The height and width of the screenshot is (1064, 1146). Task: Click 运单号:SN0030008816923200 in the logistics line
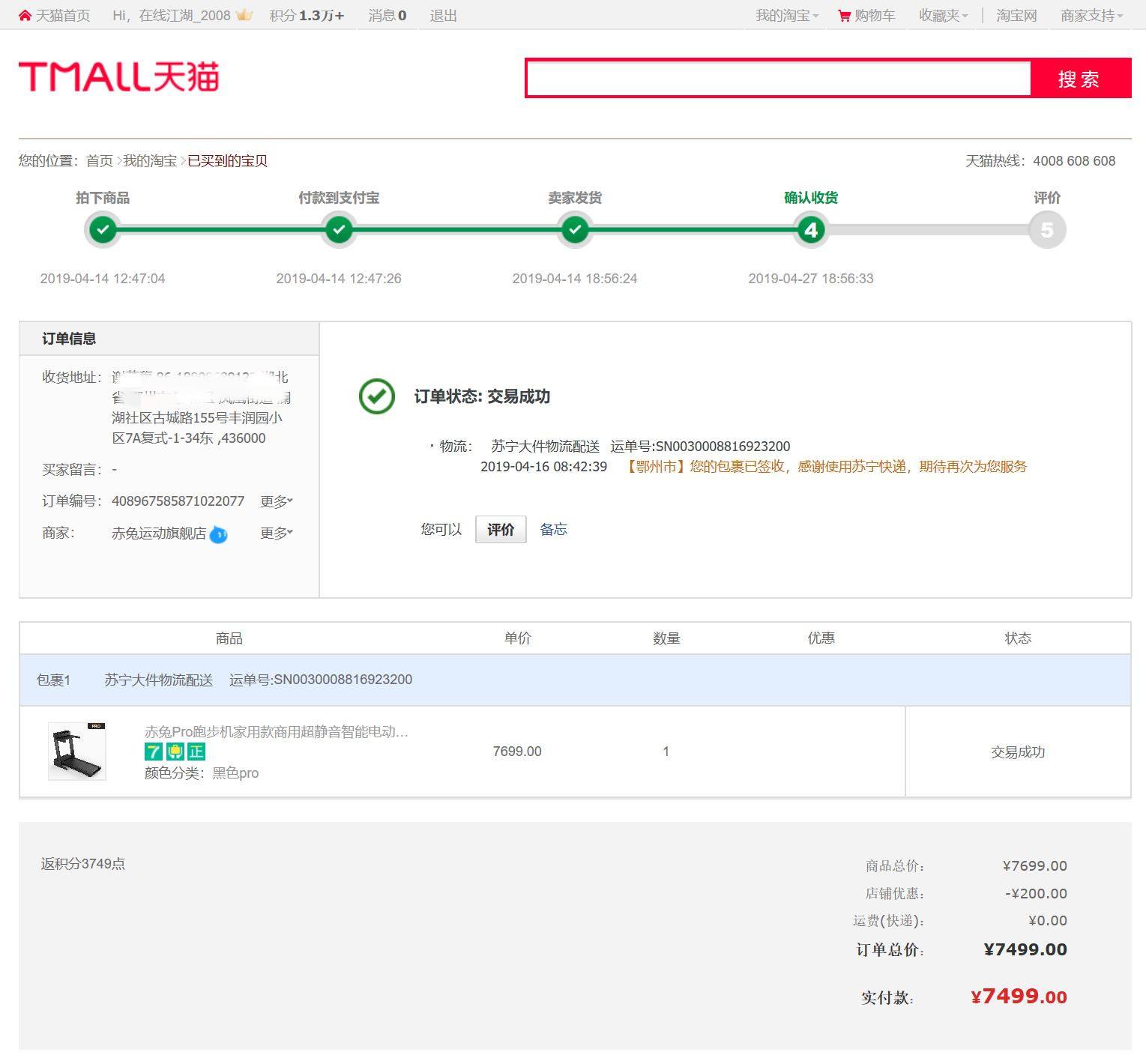(700, 447)
